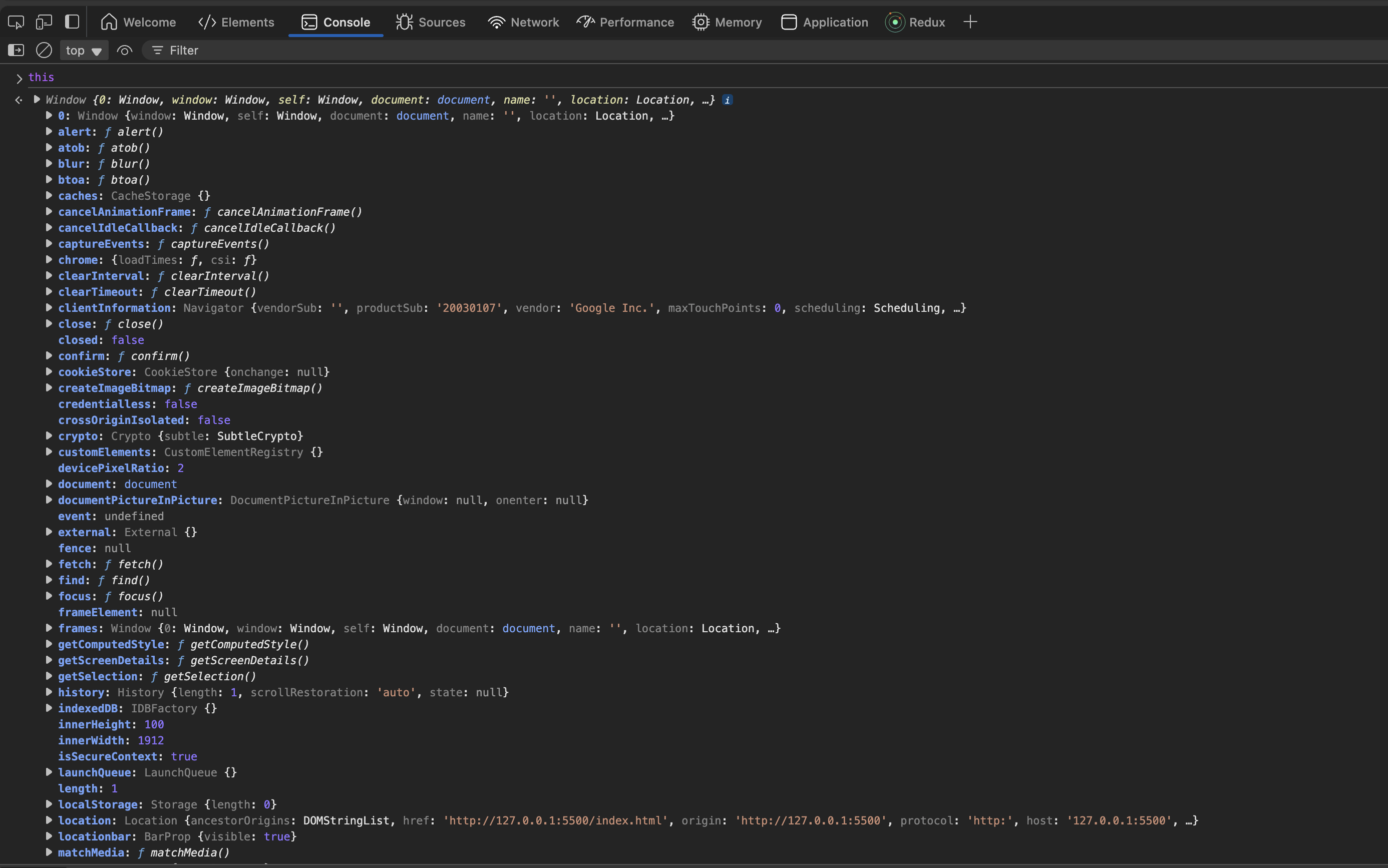Open the Performance tab
The image size is (1388, 868).
(x=625, y=23)
